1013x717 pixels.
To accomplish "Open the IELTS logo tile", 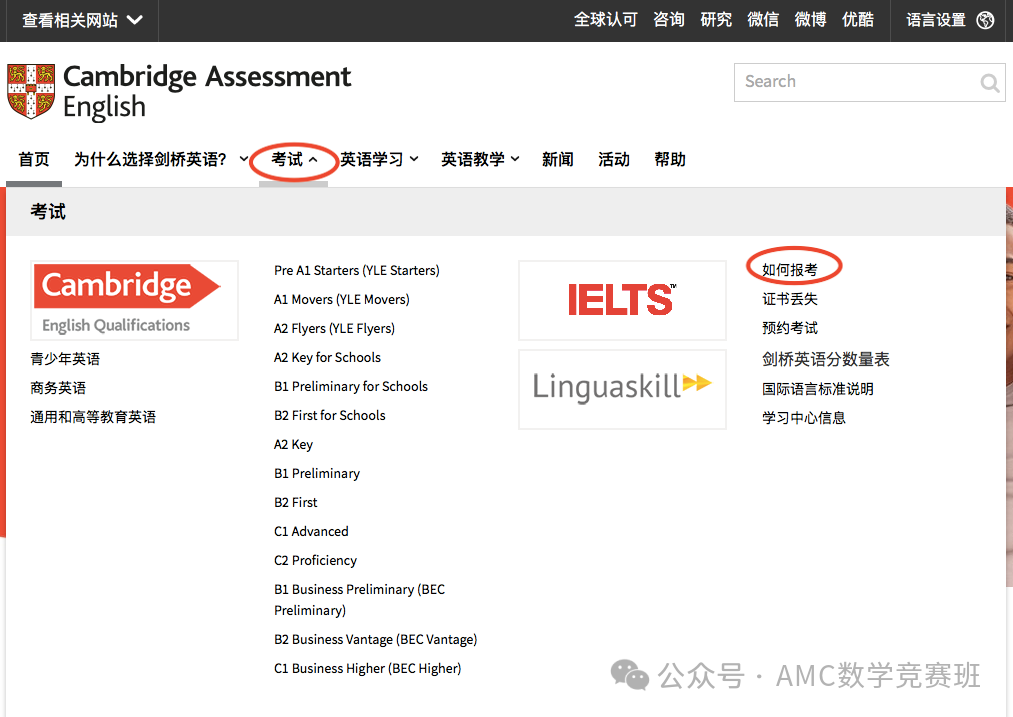I will coord(622,300).
